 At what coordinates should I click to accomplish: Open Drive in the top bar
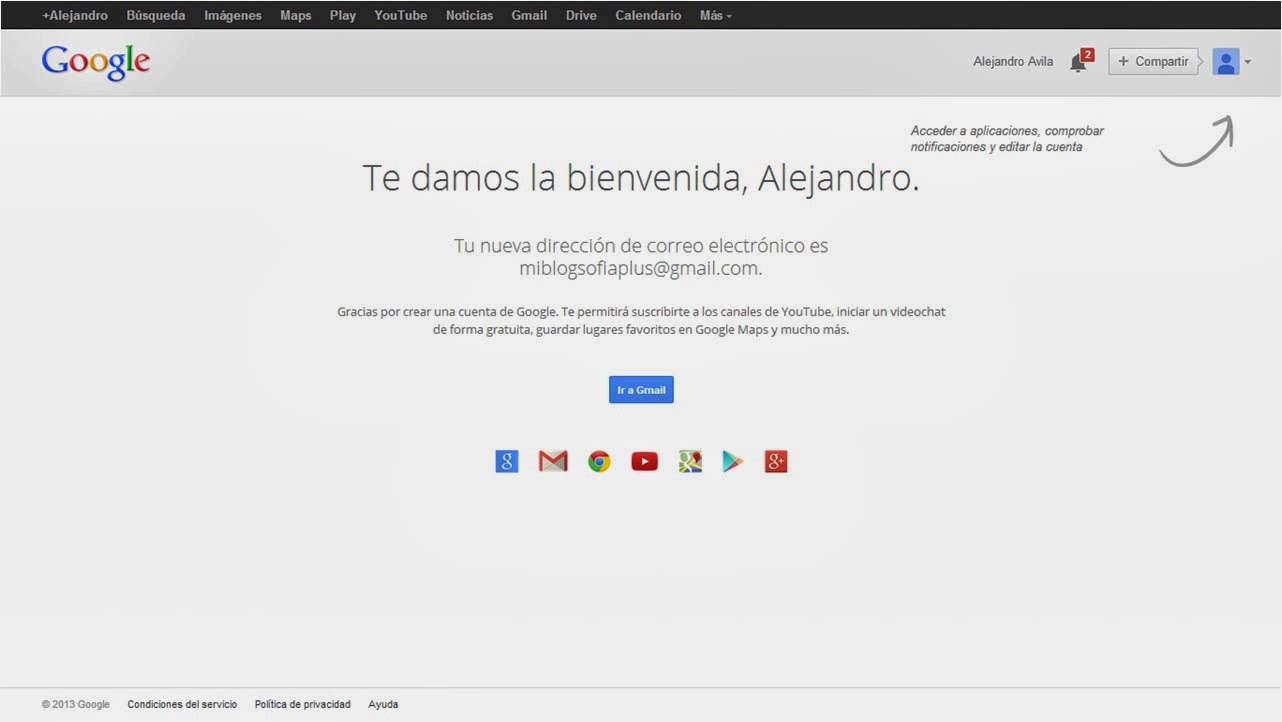(581, 16)
